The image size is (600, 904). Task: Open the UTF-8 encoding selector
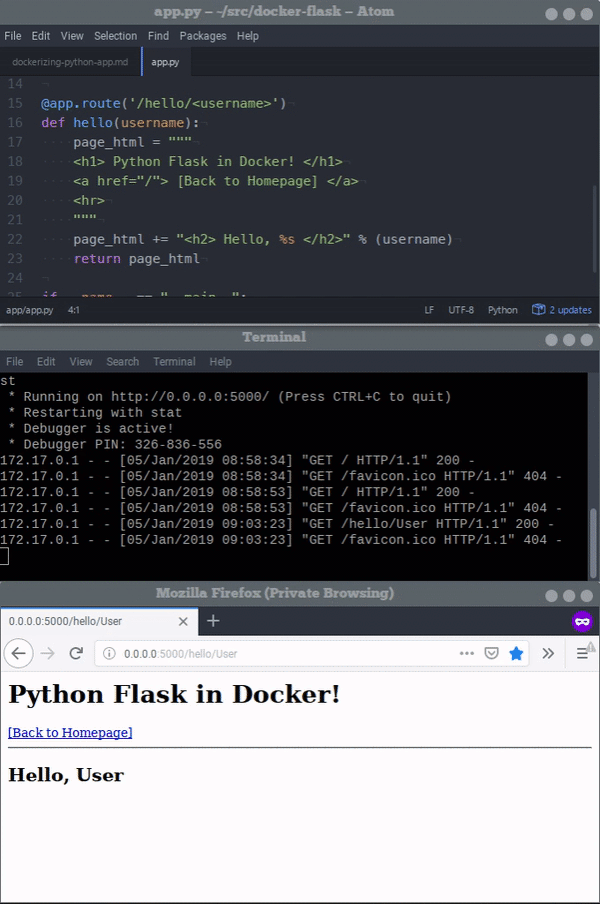pos(461,310)
